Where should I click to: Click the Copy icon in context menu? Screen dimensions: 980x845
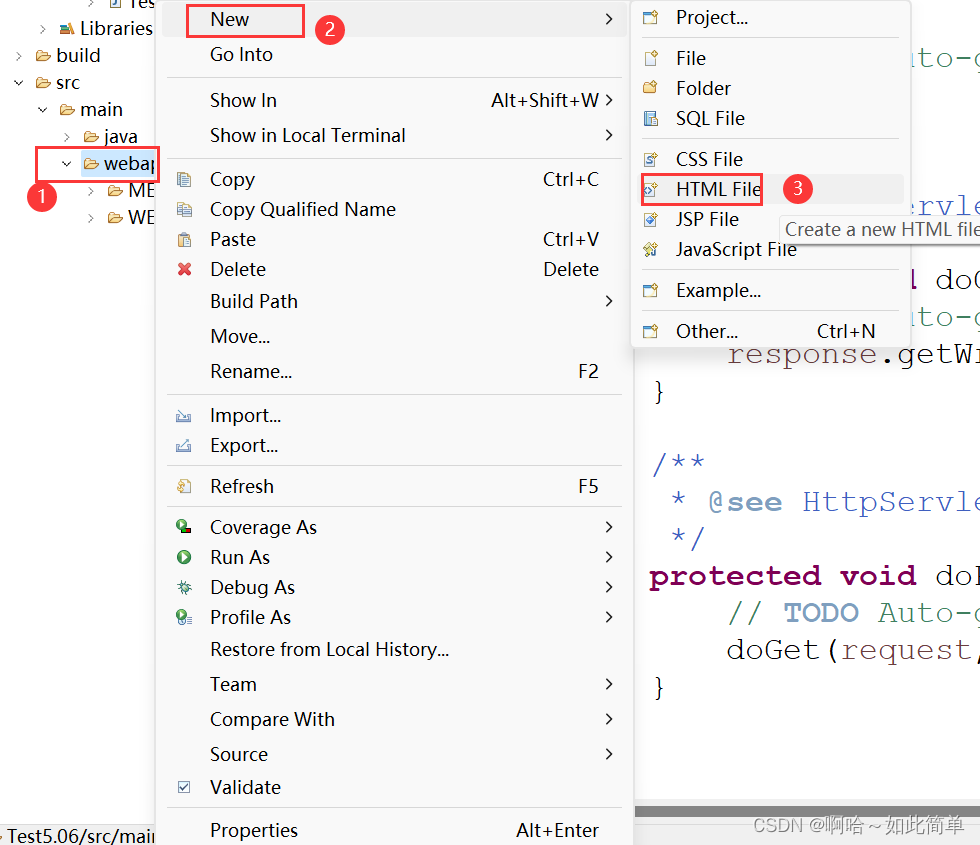(184, 179)
